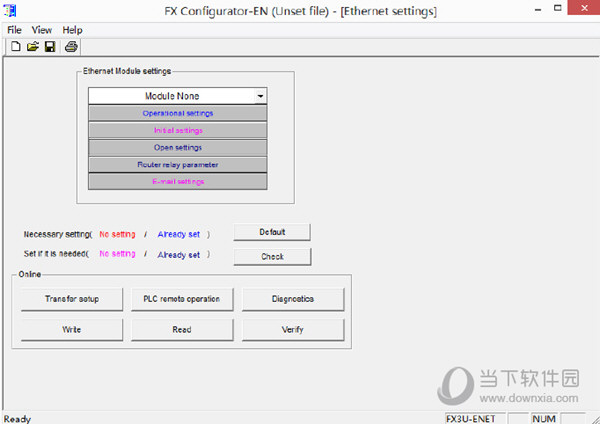Open E-mail settings
The width and height of the screenshot is (600, 424).
(178, 181)
